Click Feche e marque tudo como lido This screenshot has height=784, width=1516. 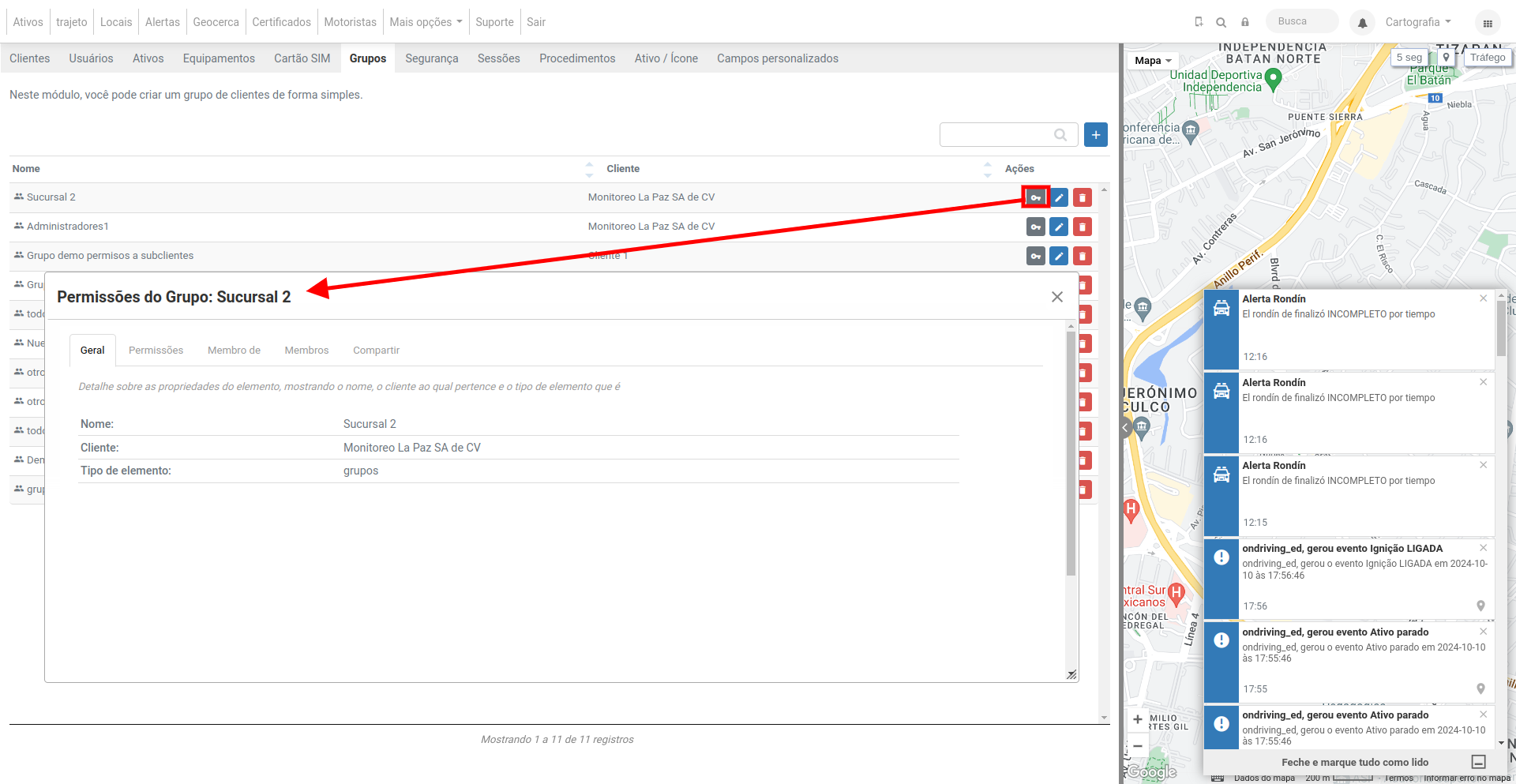(x=1355, y=762)
